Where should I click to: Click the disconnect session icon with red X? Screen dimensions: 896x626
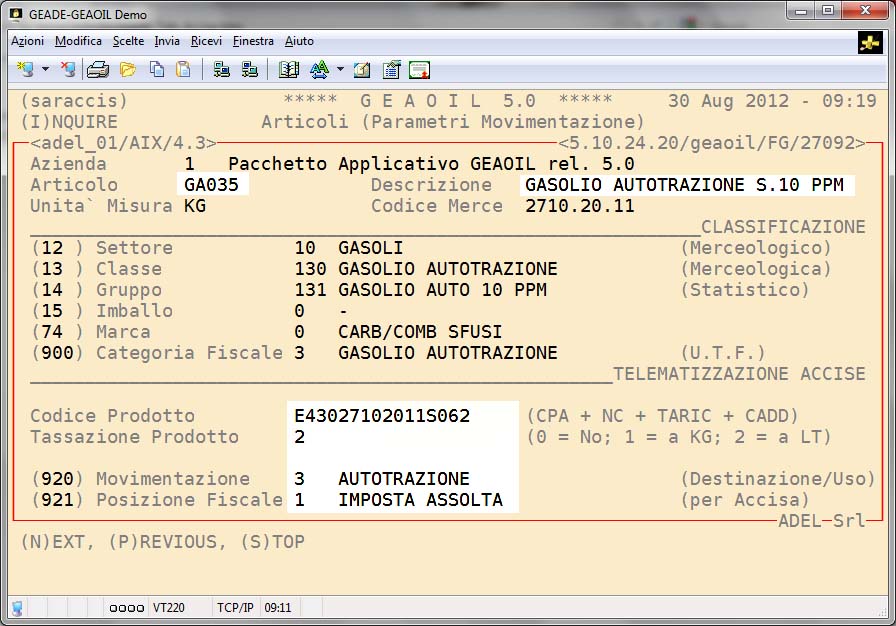point(67,70)
